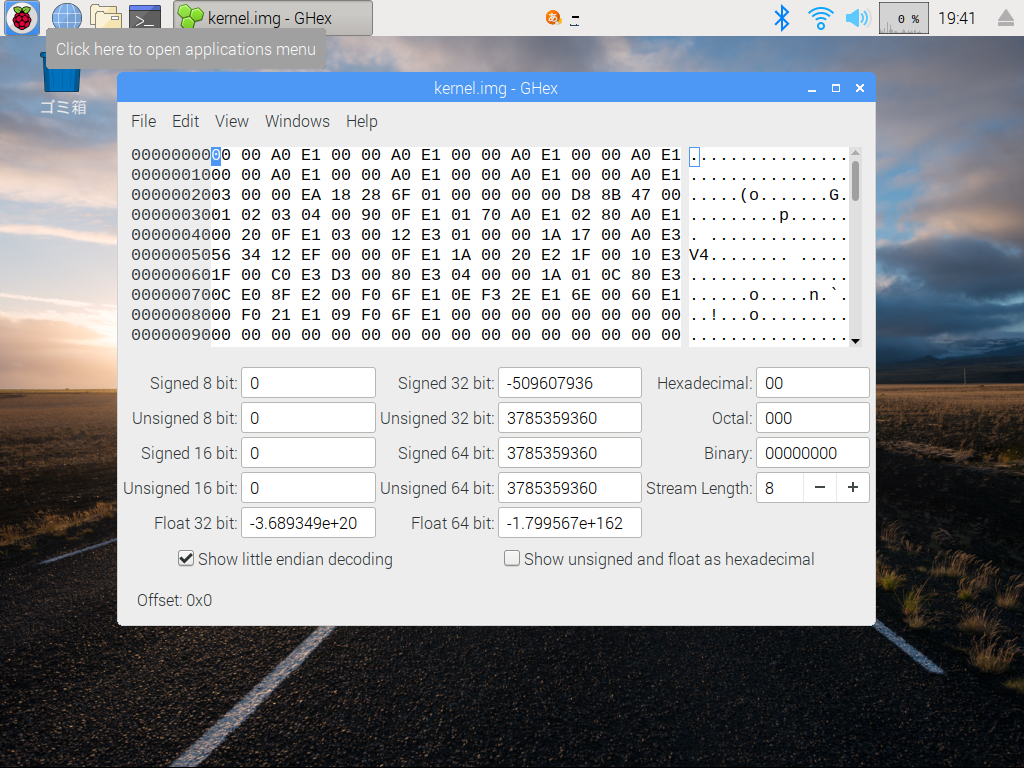Open the Raspberry Pi applications menu
This screenshot has height=768, width=1024.
21,18
